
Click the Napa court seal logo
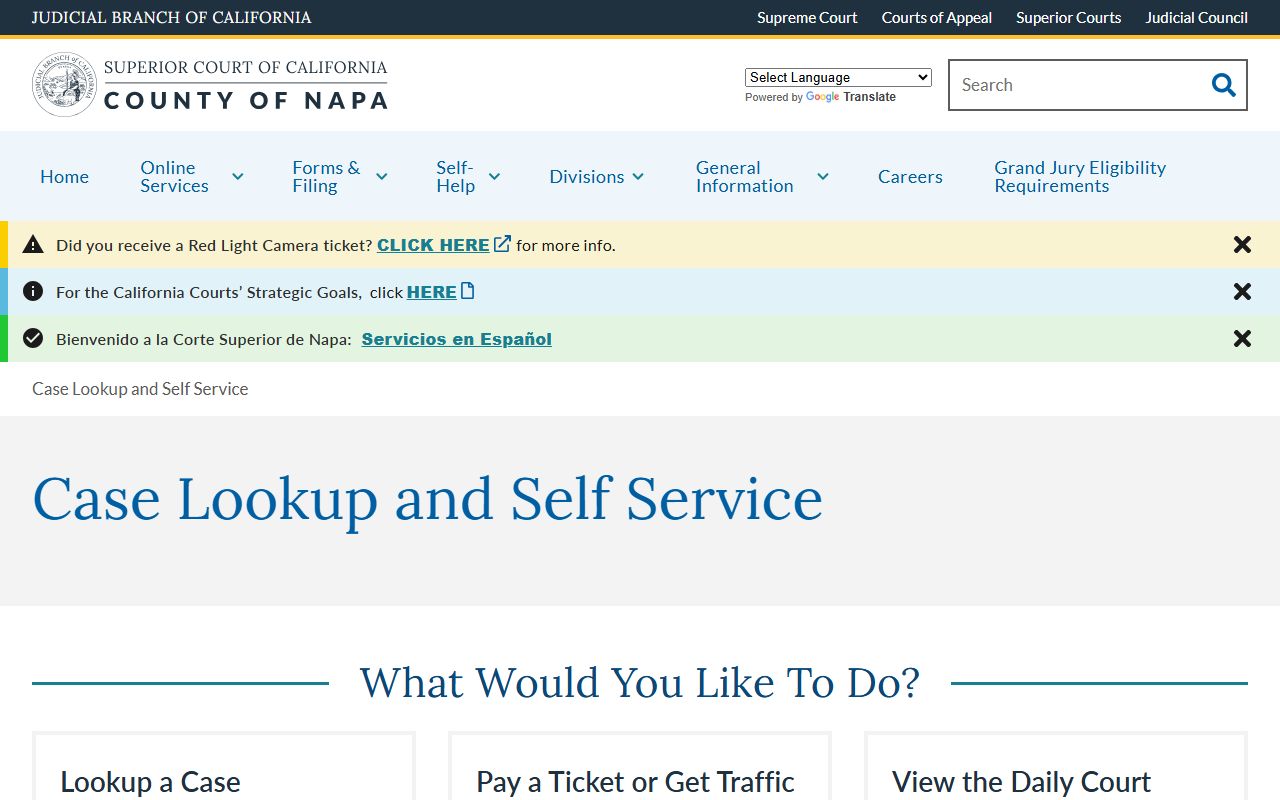(64, 85)
